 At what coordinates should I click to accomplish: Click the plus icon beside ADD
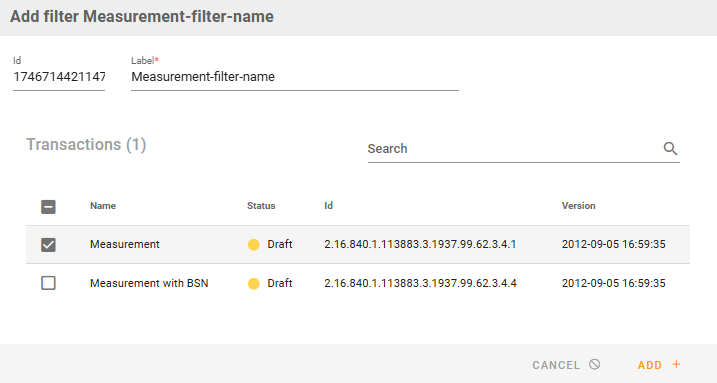click(x=676, y=364)
